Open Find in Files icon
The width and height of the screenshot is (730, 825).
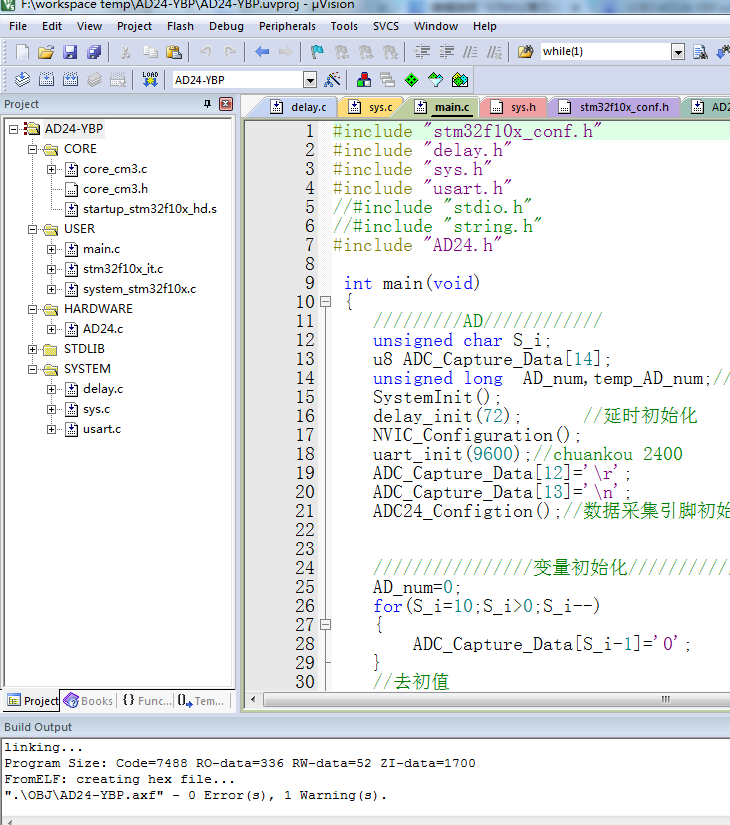pos(525,52)
